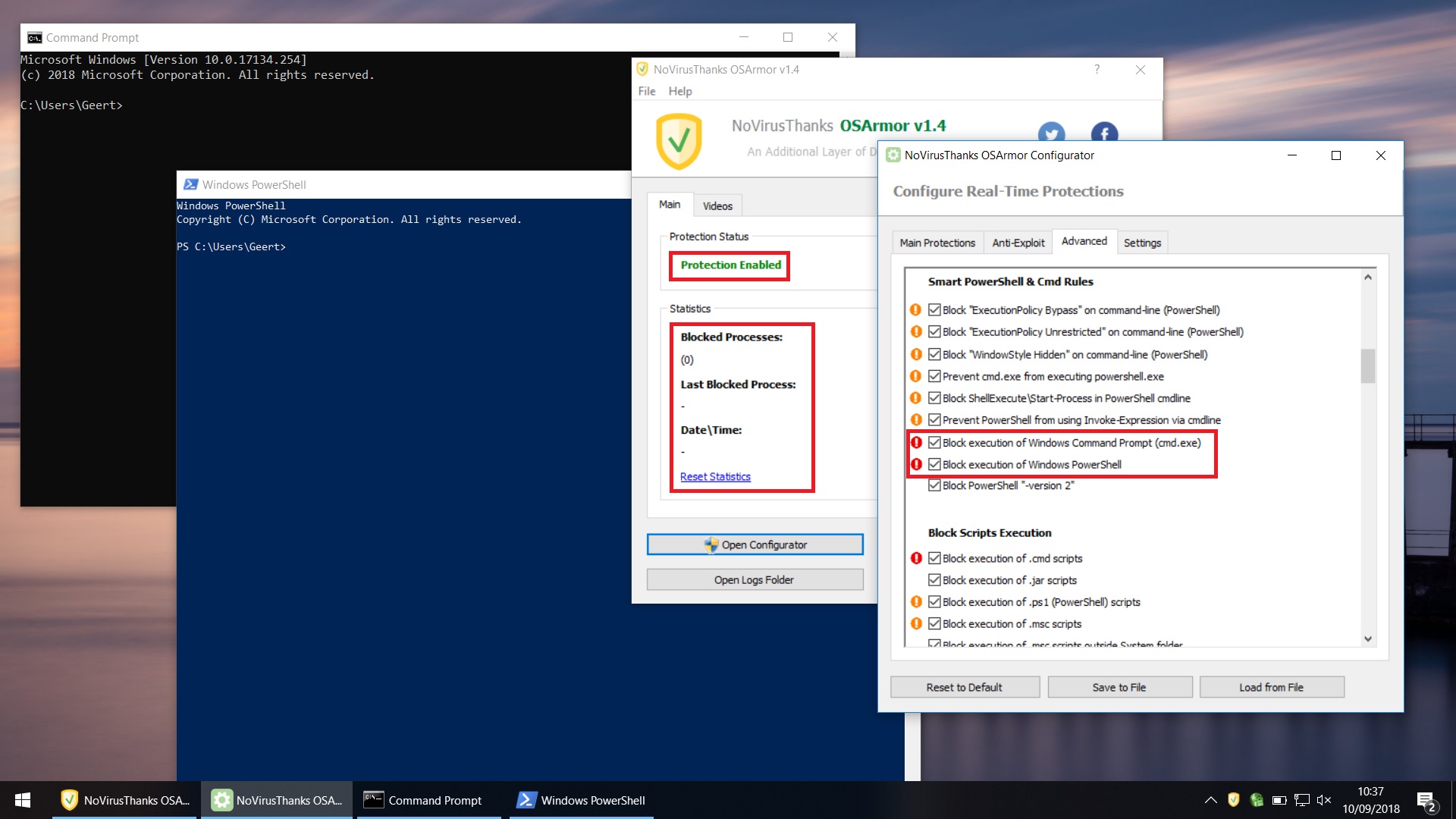
Task: Click the red warning icon beside cmd.exe rule
Action: 916,443
